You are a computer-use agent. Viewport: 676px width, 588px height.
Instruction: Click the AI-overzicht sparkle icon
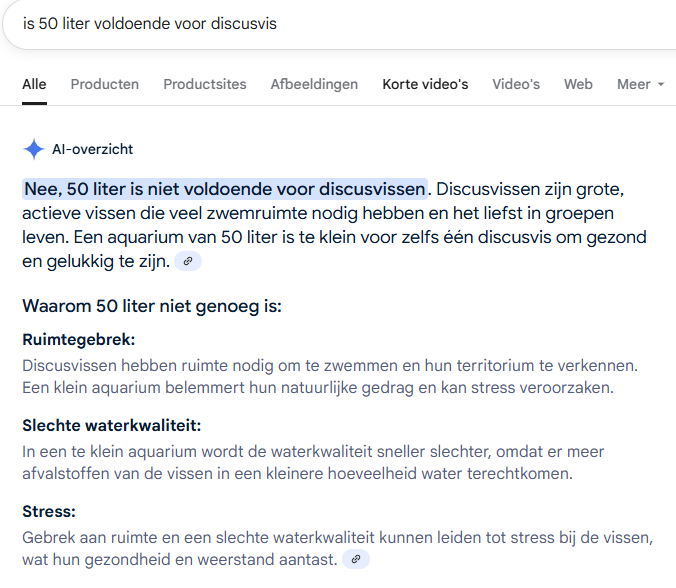click(x=34, y=149)
